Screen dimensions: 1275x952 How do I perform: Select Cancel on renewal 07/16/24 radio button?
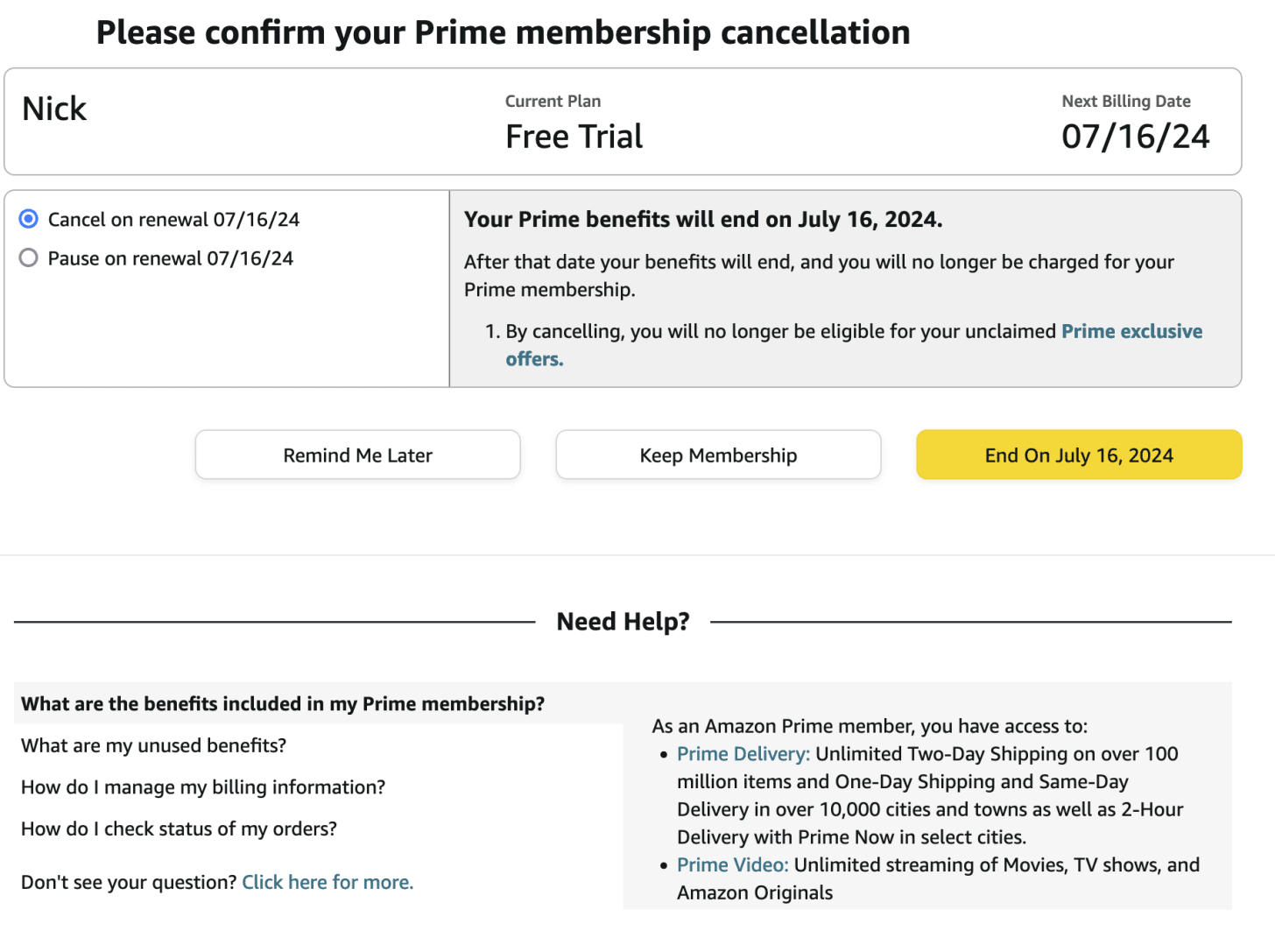coord(29,219)
